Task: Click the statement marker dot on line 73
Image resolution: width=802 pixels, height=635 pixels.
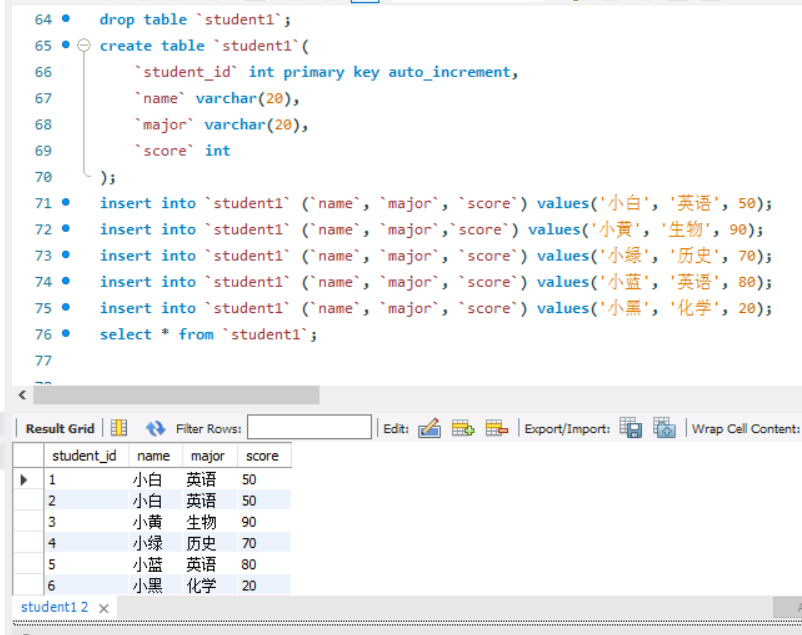Action: coord(65,255)
